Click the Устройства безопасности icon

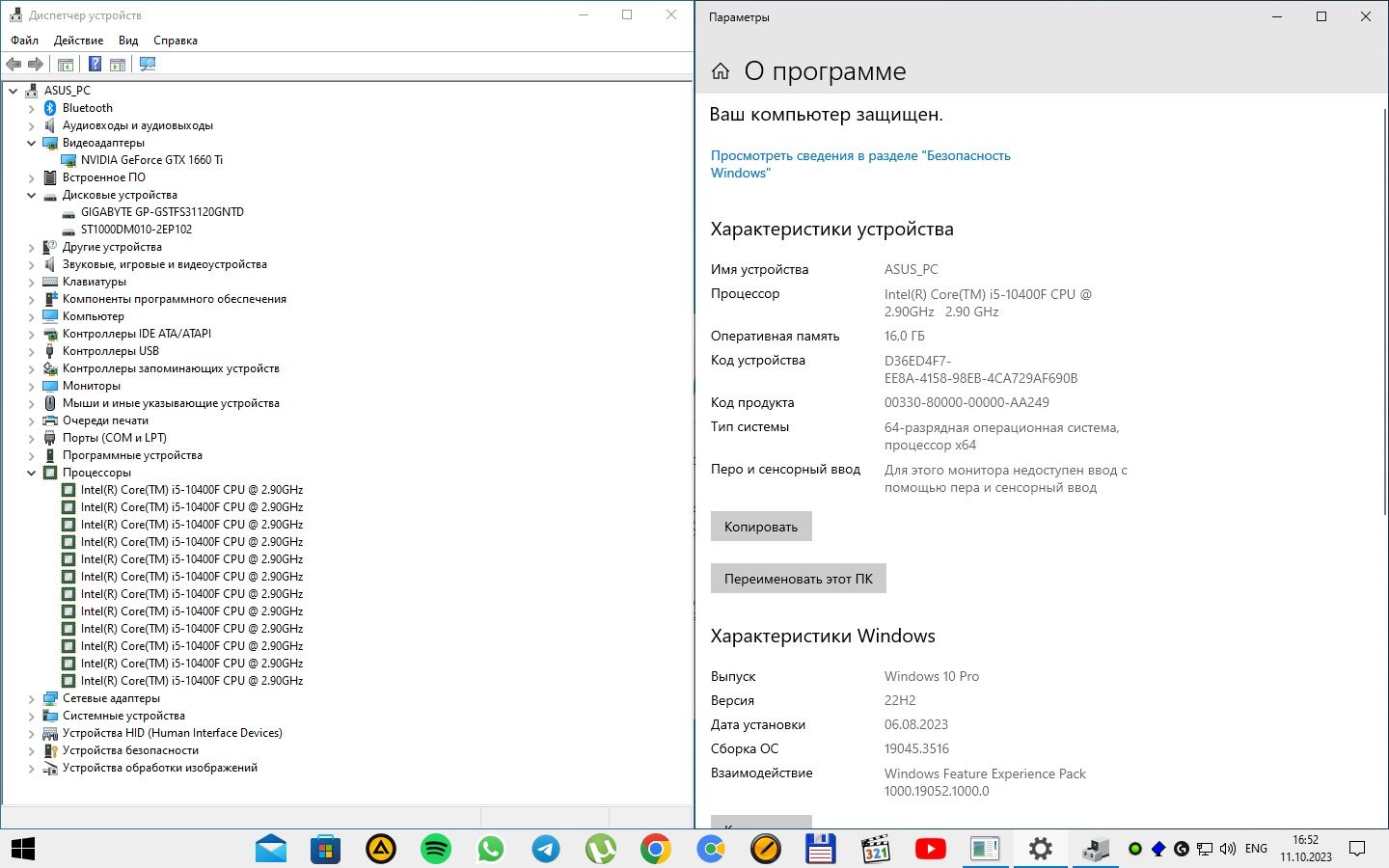50,750
